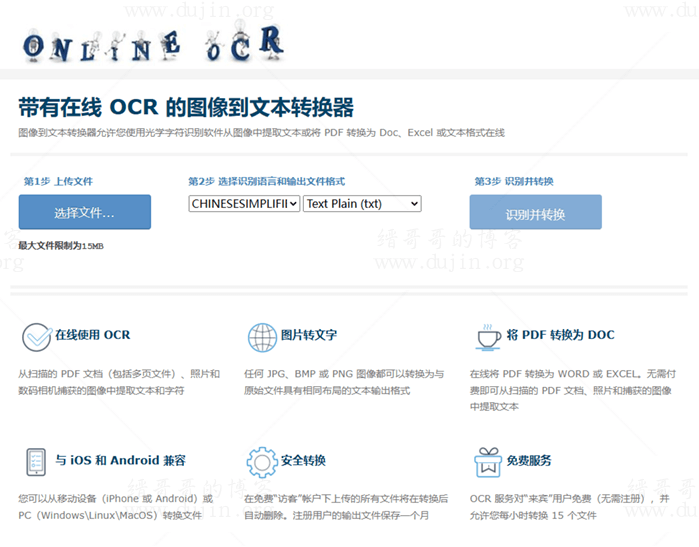This screenshot has height=547, width=699.
Task: Click the heading 带有在线 OCR 的图像到文本转换器
Action: [x=186, y=107]
